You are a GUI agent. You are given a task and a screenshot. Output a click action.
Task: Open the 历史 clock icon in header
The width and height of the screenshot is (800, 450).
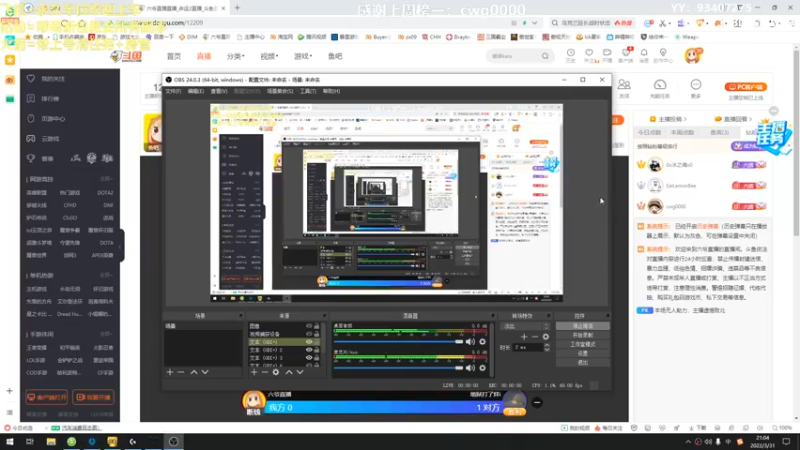[570, 53]
